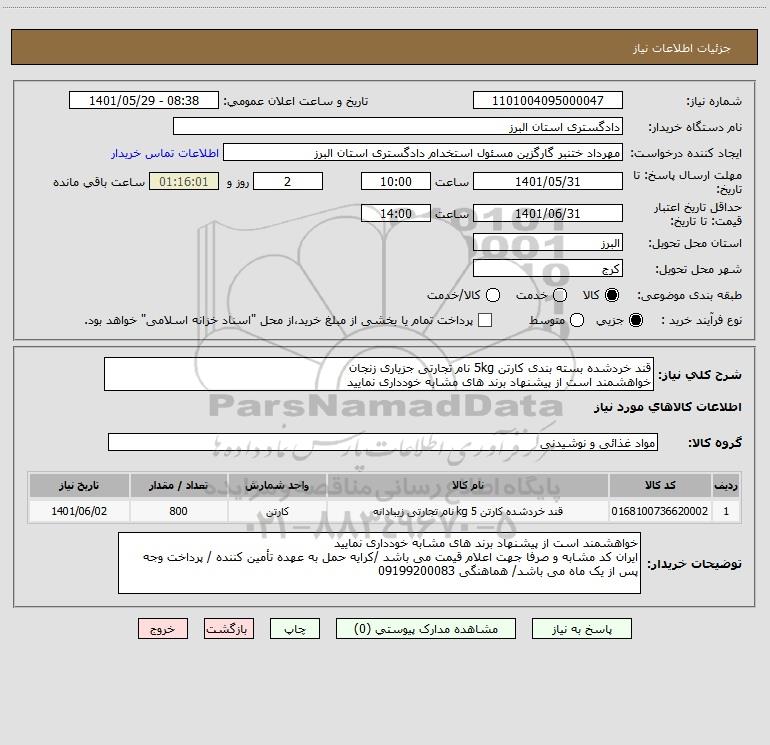Click the واحد شمارش column header
Viewport: 770px width, 745px height.
277,485
